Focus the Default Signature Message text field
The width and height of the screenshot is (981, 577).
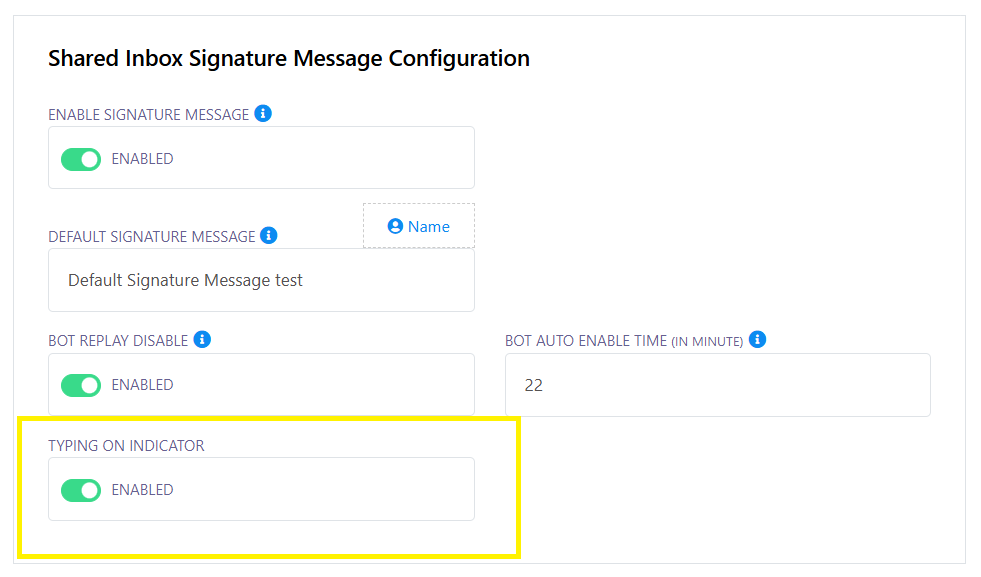[261, 280]
